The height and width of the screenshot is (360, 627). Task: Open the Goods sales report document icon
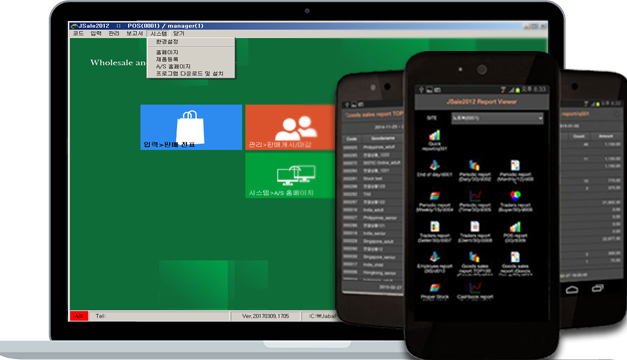pos(515,263)
